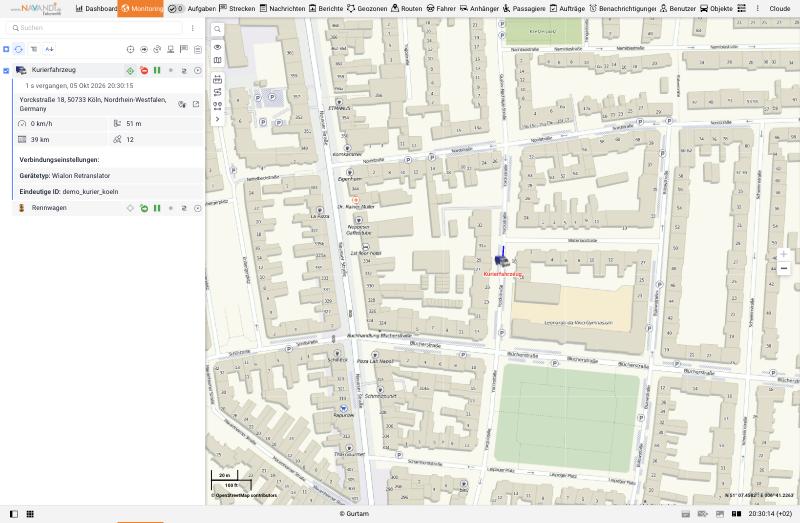Select the map distance measuring tool
Screen dimensions: 800x523
pos(217,80)
